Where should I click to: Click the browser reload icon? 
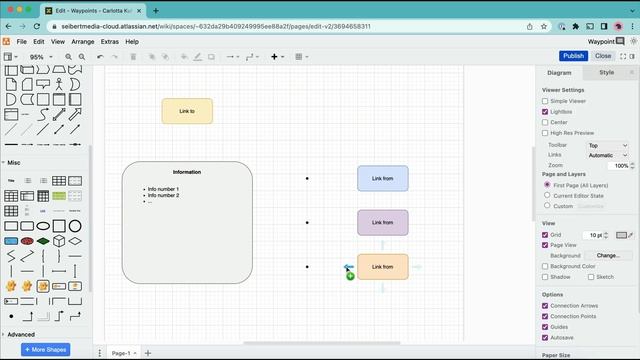pos(37,26)
